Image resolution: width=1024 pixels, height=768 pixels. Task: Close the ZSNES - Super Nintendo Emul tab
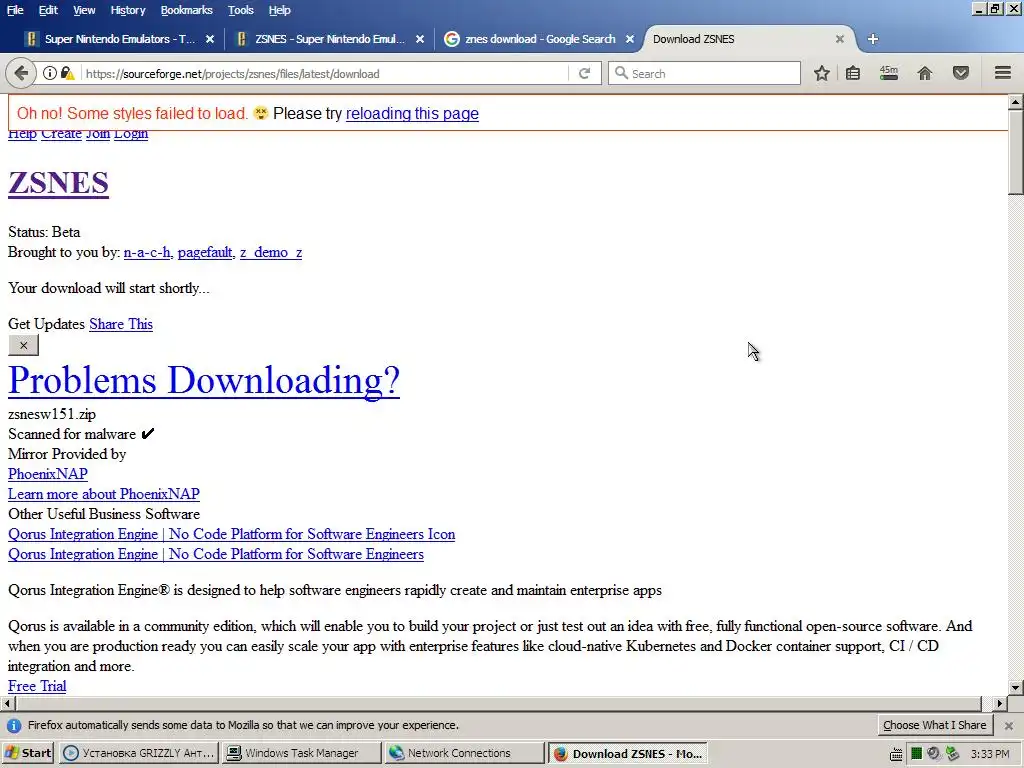click(x=420, y=39)
